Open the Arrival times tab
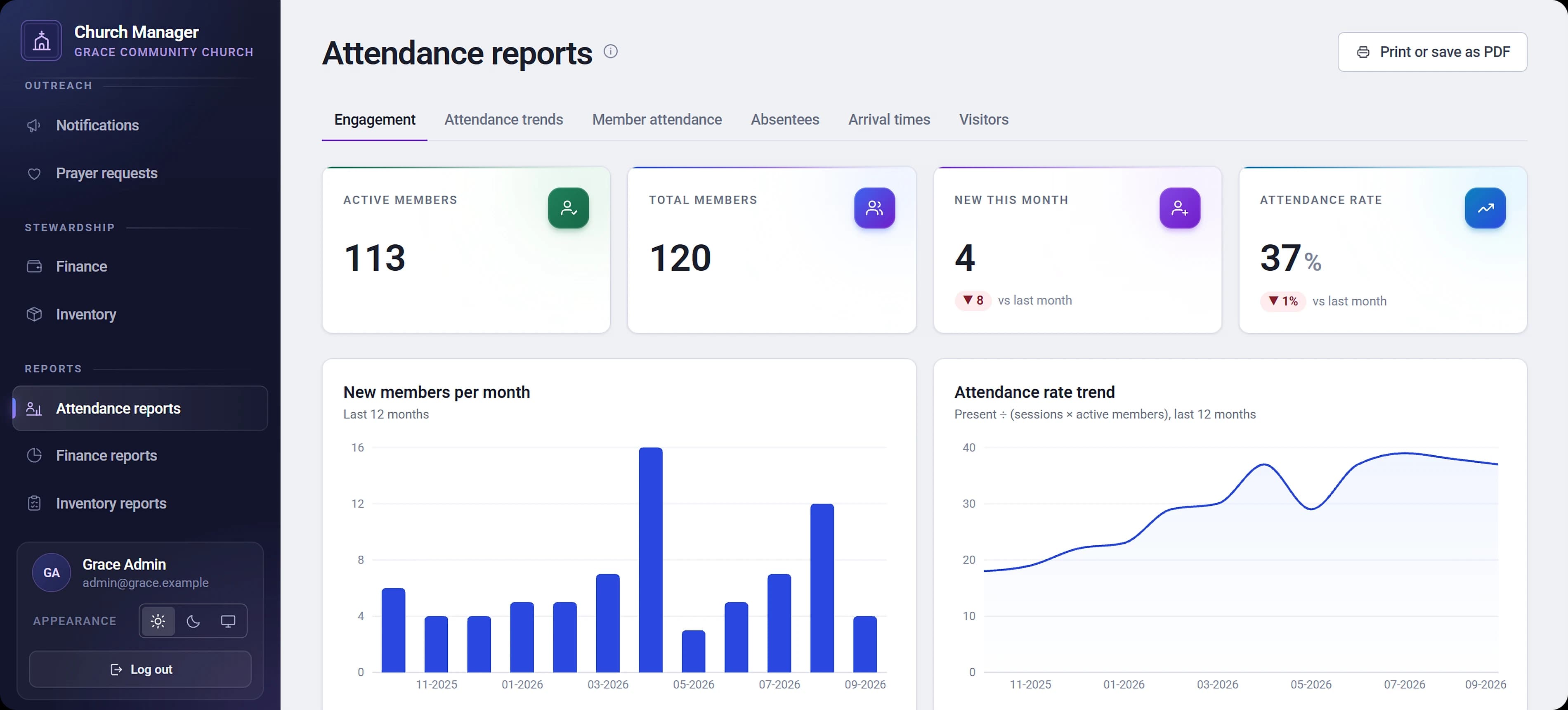The image size is (1568, 710). pos(889,120)
